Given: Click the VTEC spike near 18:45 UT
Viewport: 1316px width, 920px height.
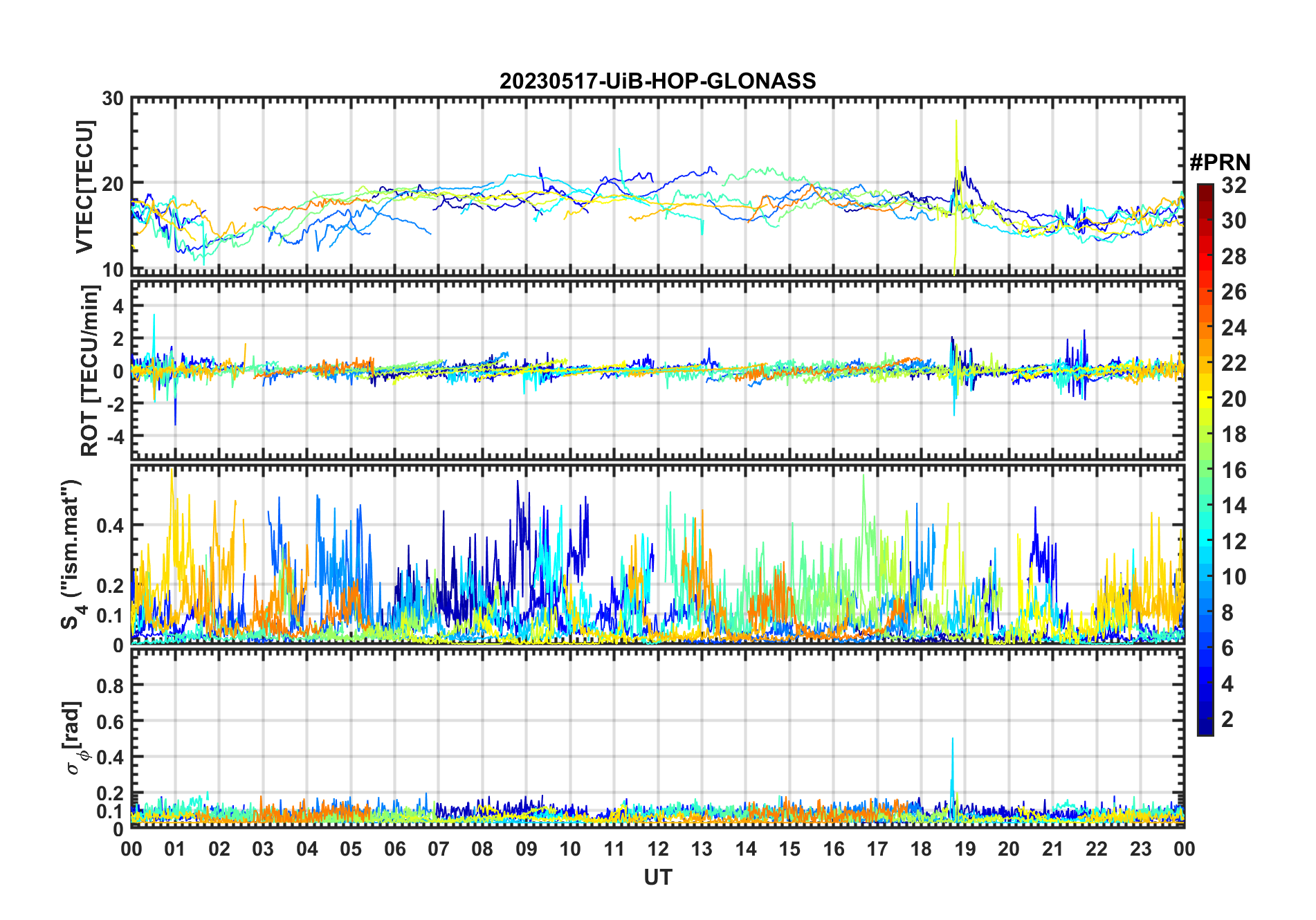Looking at the screenshot, I should pos(956,197).
